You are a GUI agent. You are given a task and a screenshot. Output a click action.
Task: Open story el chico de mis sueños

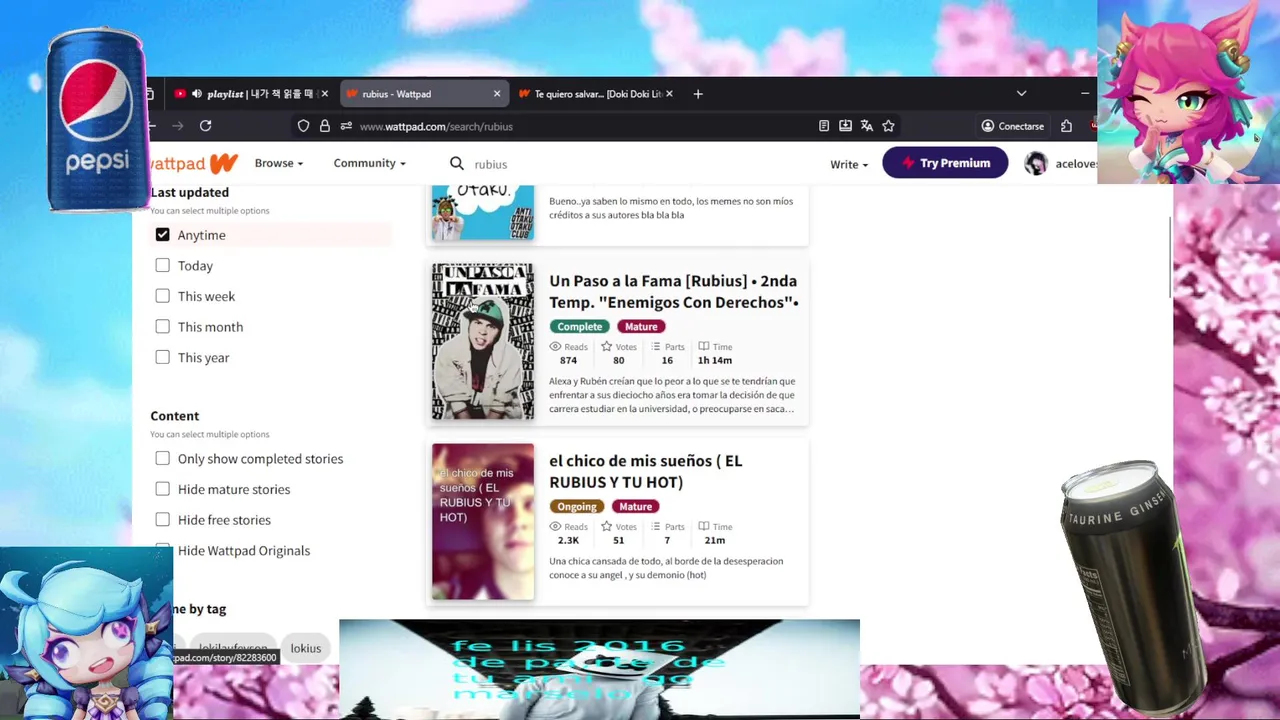(645, 471)
